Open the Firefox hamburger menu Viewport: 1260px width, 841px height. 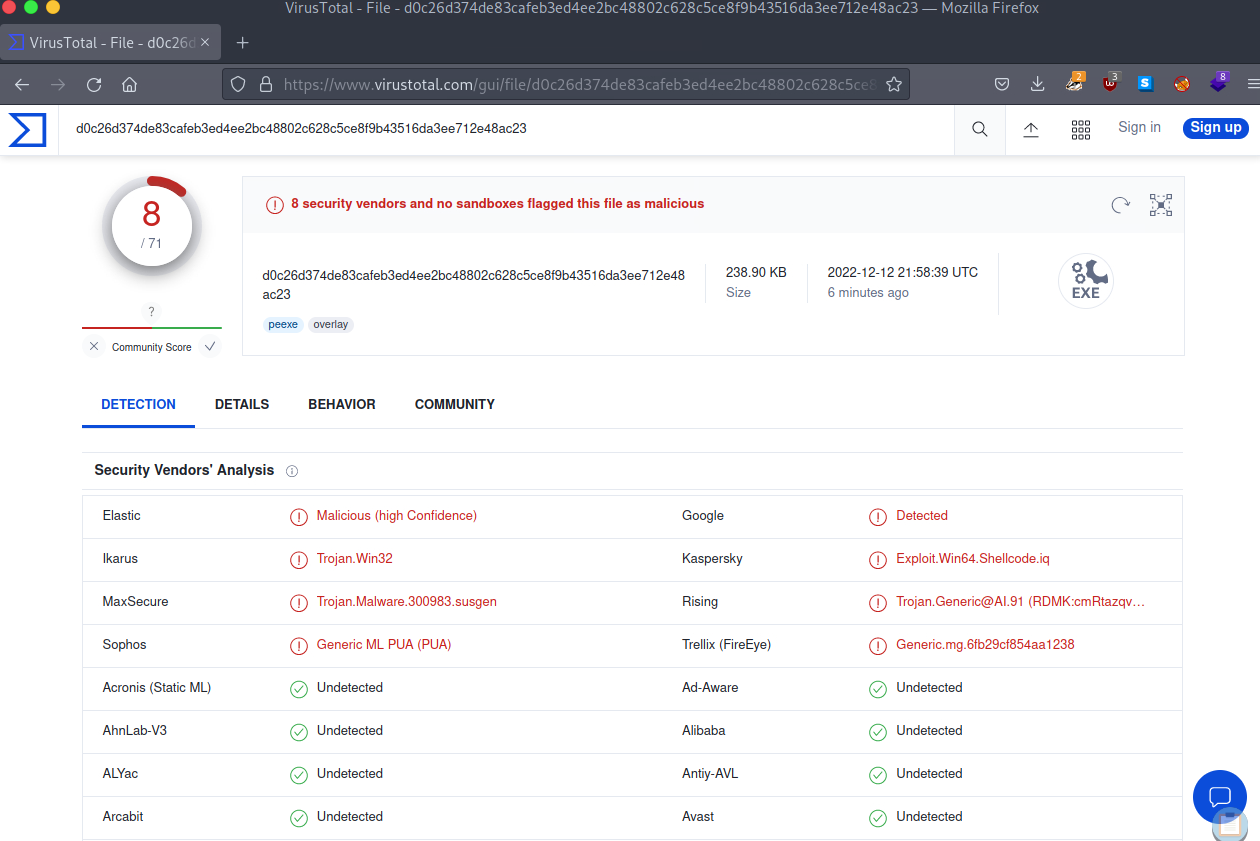point(1253,85)
